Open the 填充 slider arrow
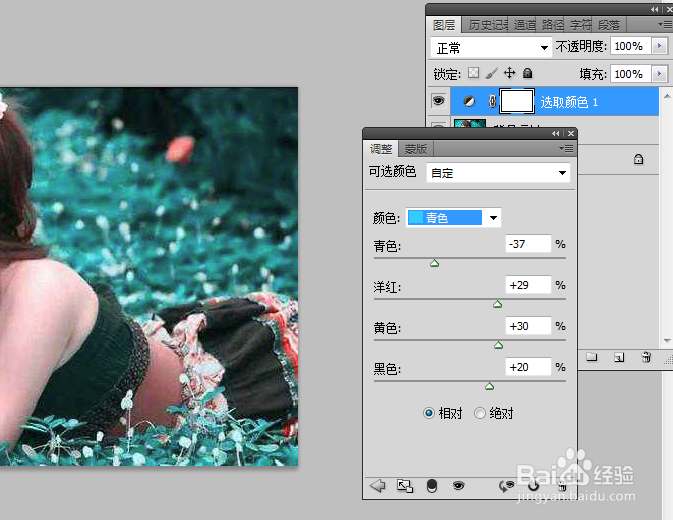This screenshot has width=673, height=520. click(x=659, y=73)
